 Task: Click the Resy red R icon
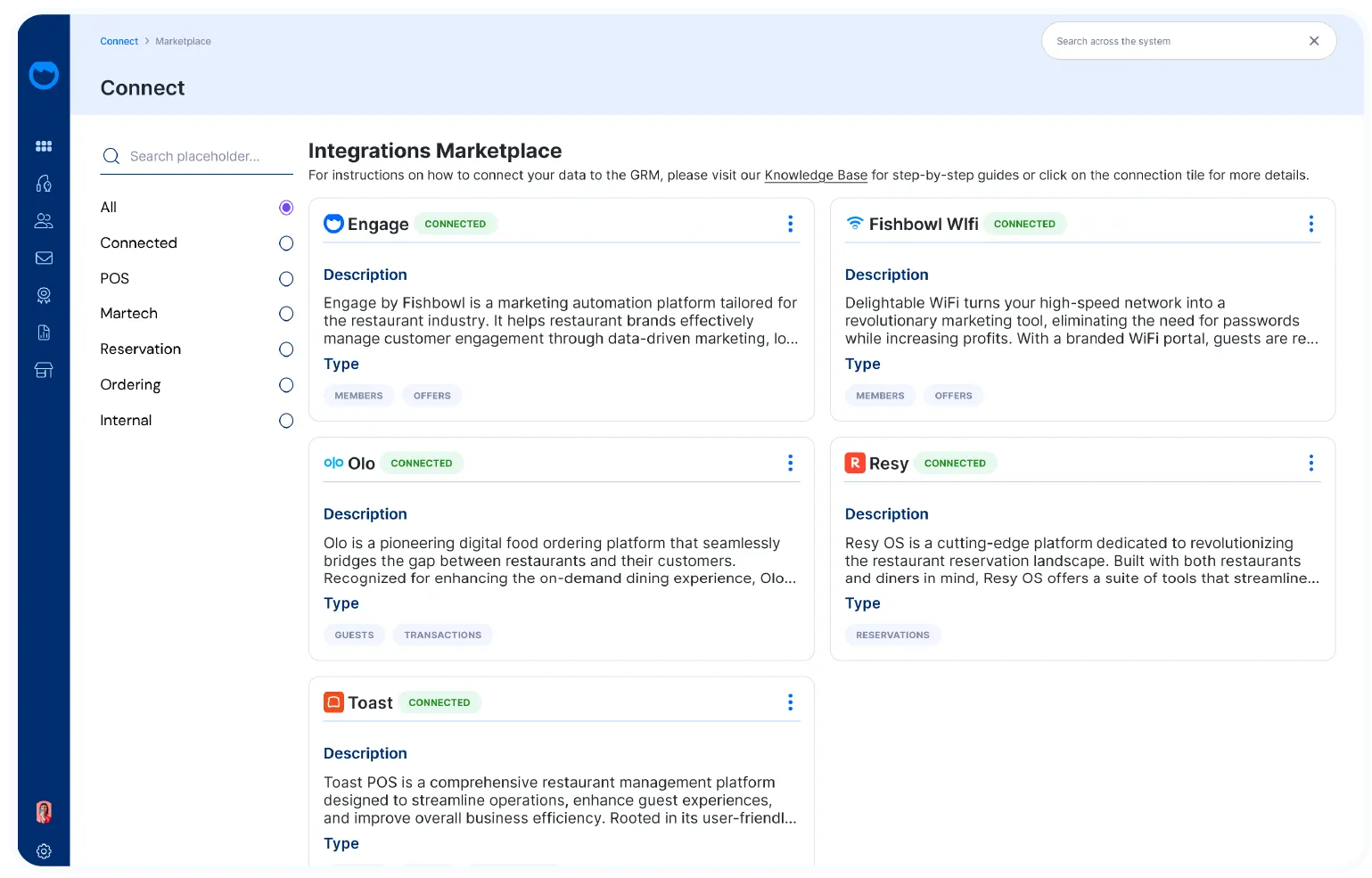click(x=855, y=463)
